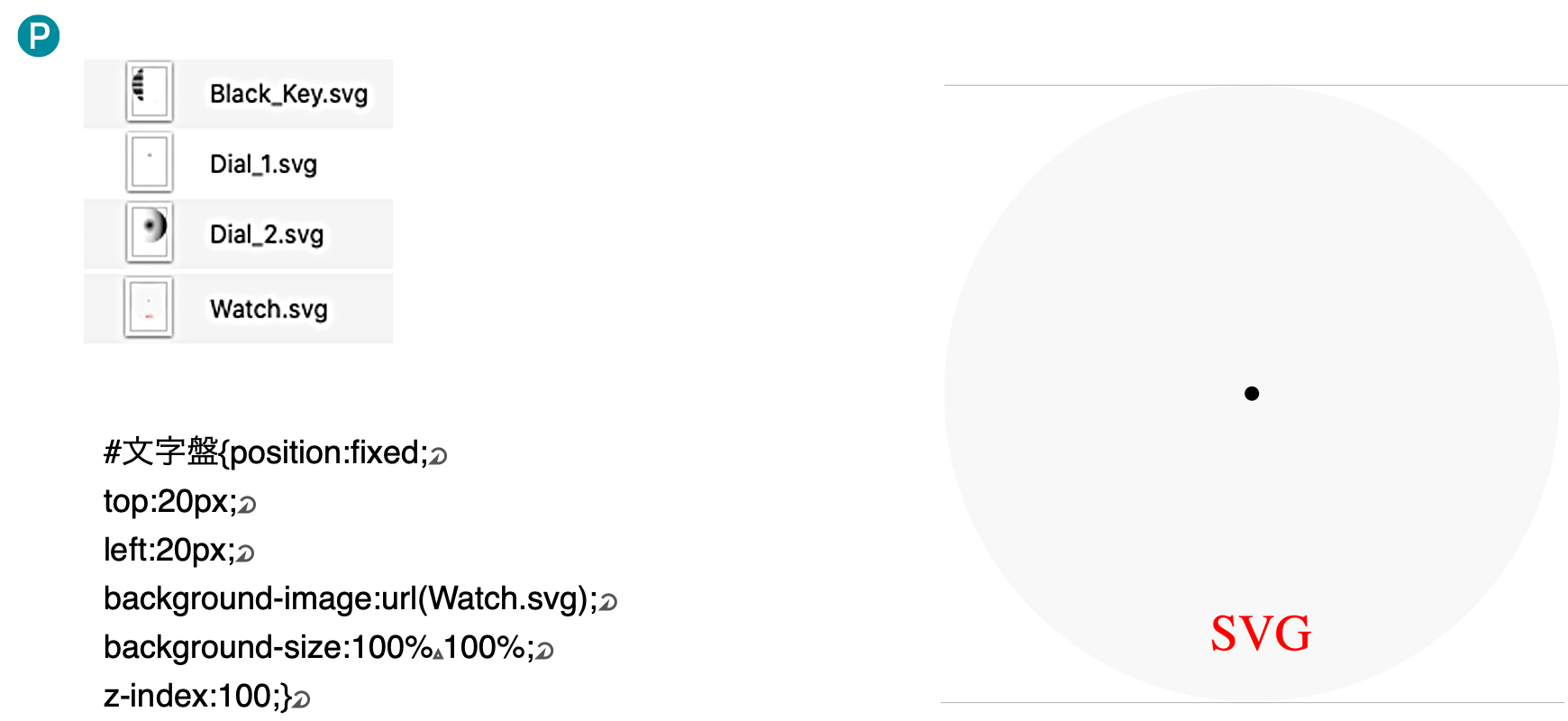Viewport: 1568px width, 721px height.
Task: Select the Dial_1.svg file icon
Action: [x=150, y=162]
